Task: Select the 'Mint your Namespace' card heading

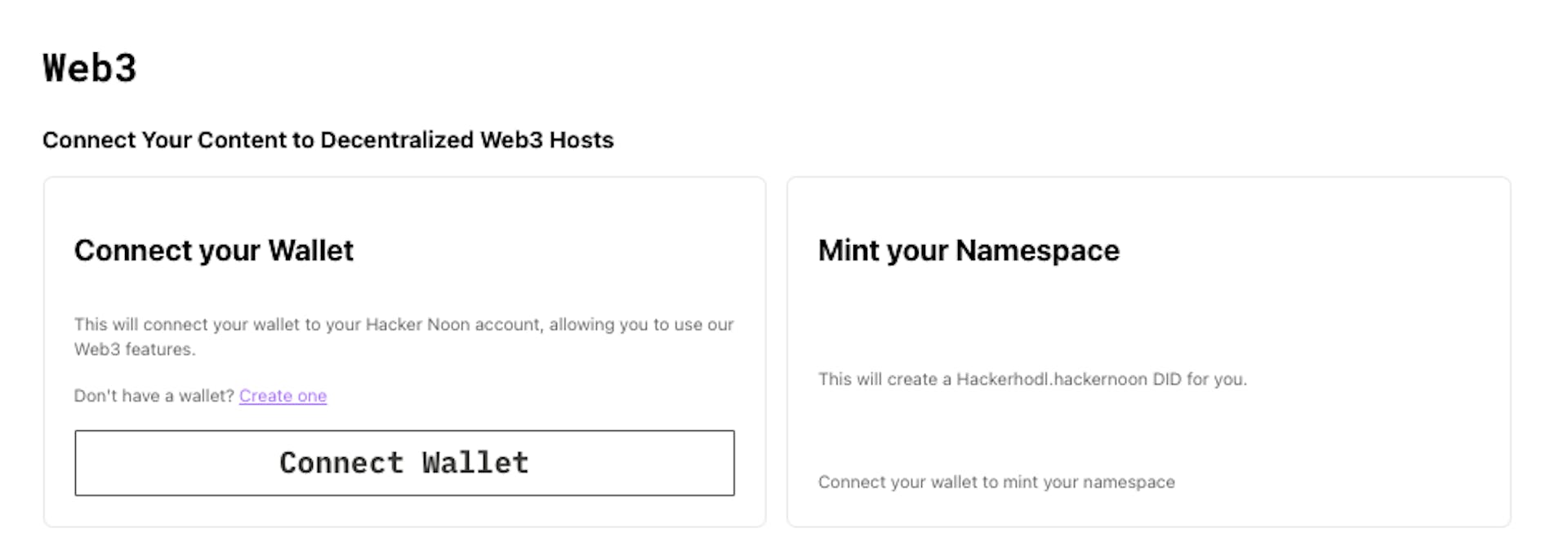Action: click(969, 251)
